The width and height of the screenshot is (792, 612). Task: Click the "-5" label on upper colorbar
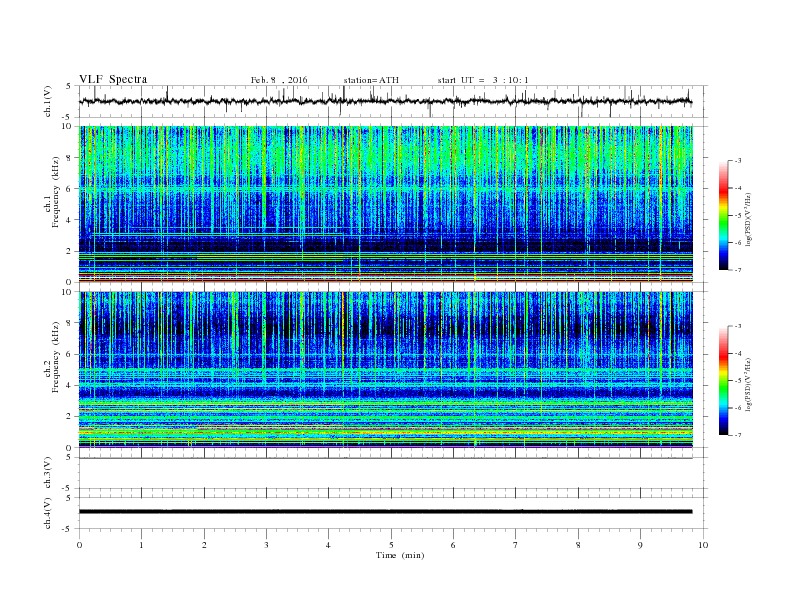point(738,215)
